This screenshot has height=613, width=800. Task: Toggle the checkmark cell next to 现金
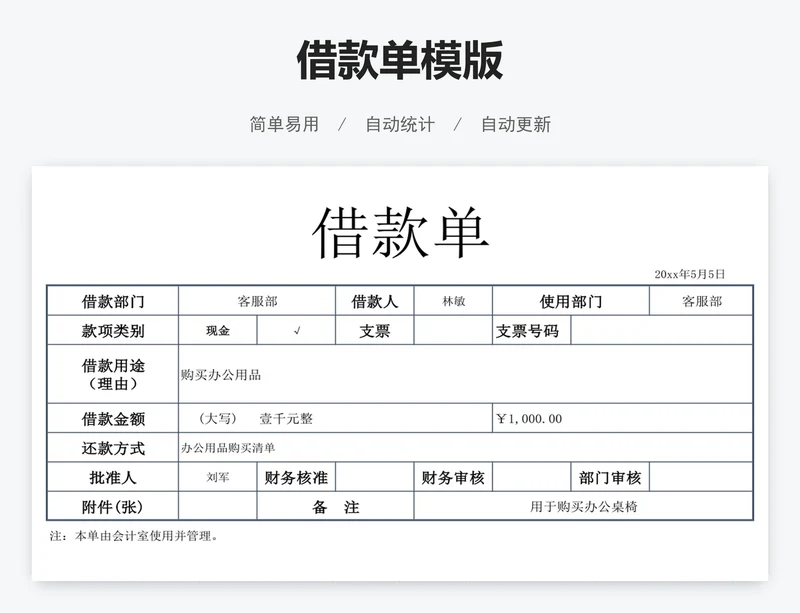(296, 330)
